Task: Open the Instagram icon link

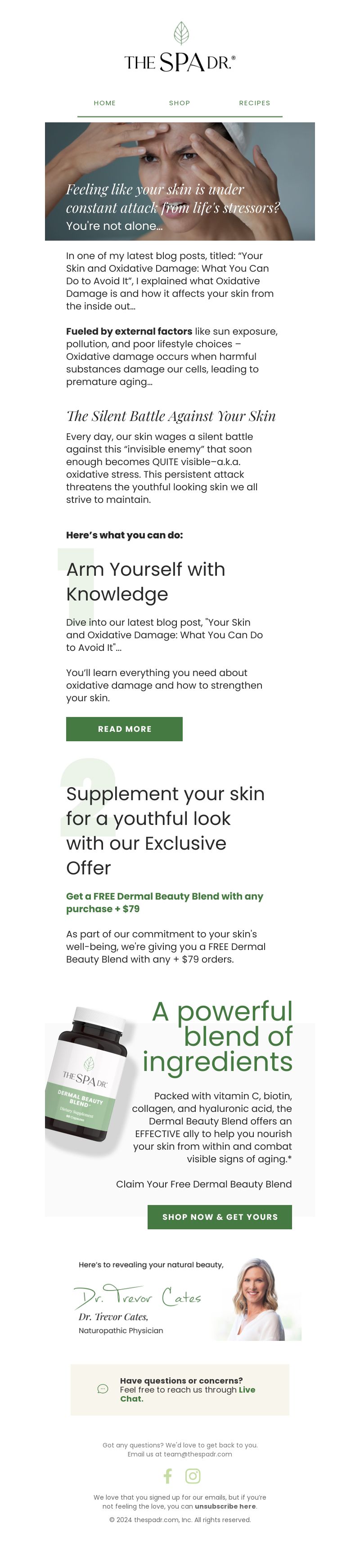Action: [x=193, y=1476]
